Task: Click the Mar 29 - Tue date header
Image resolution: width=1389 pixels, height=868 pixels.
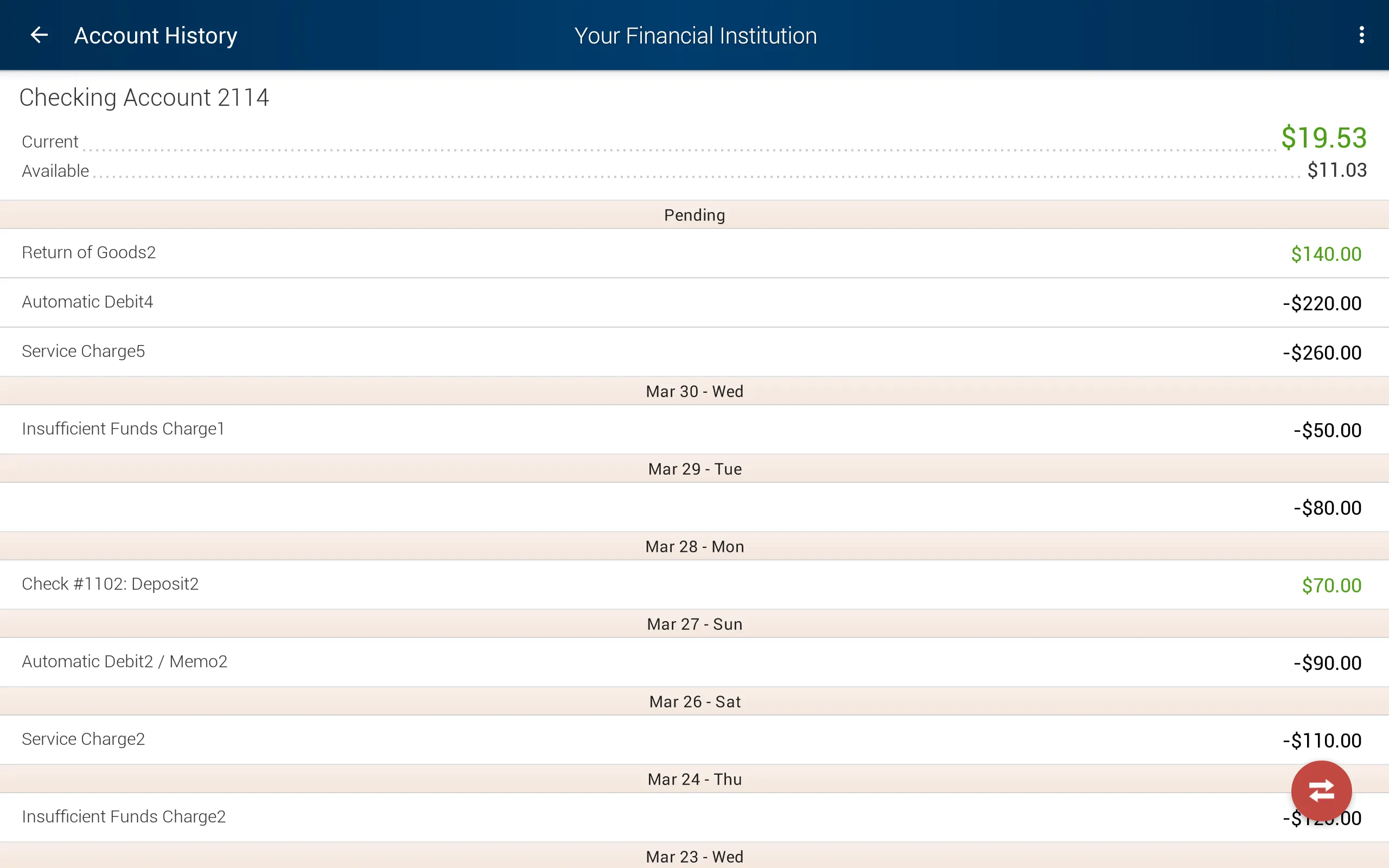Action: [x=694, y=468]
